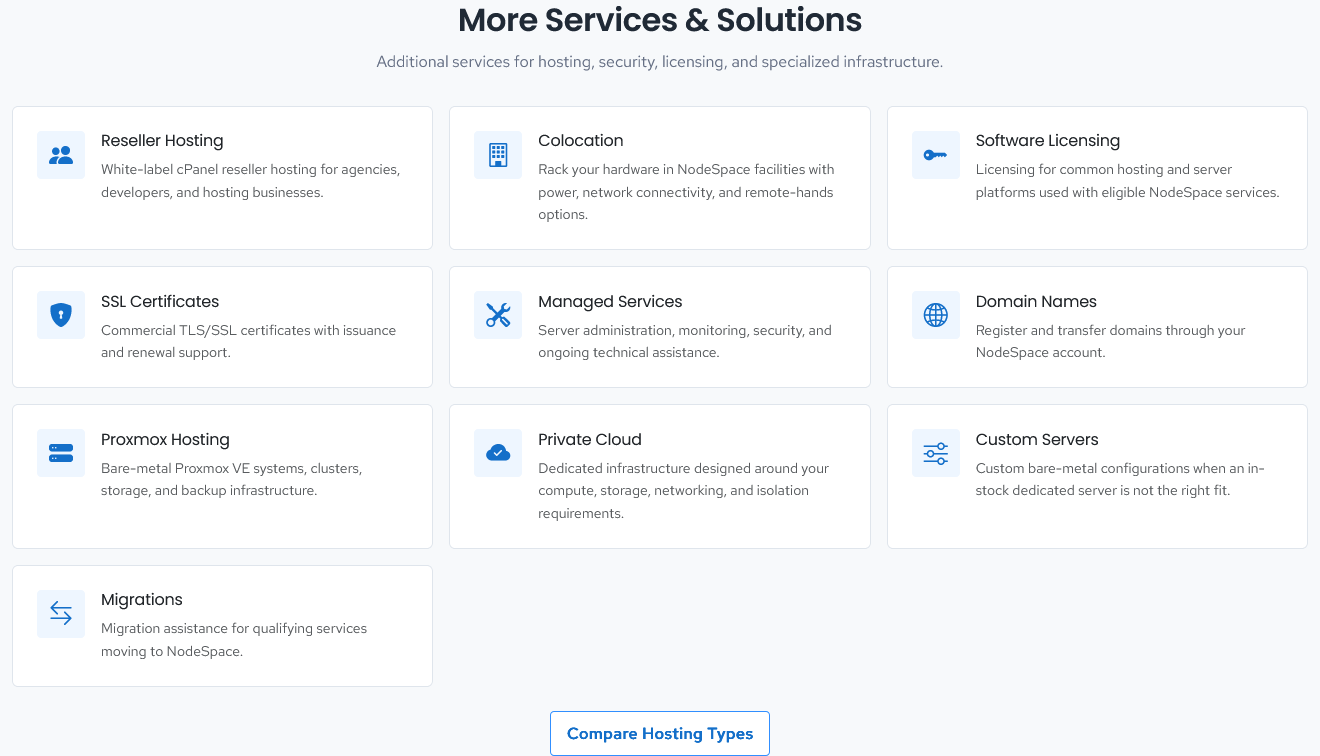Select the 'Server administration, monitoring' description
The width and height of the screenshot is (1320, 756).
[685, 341]
